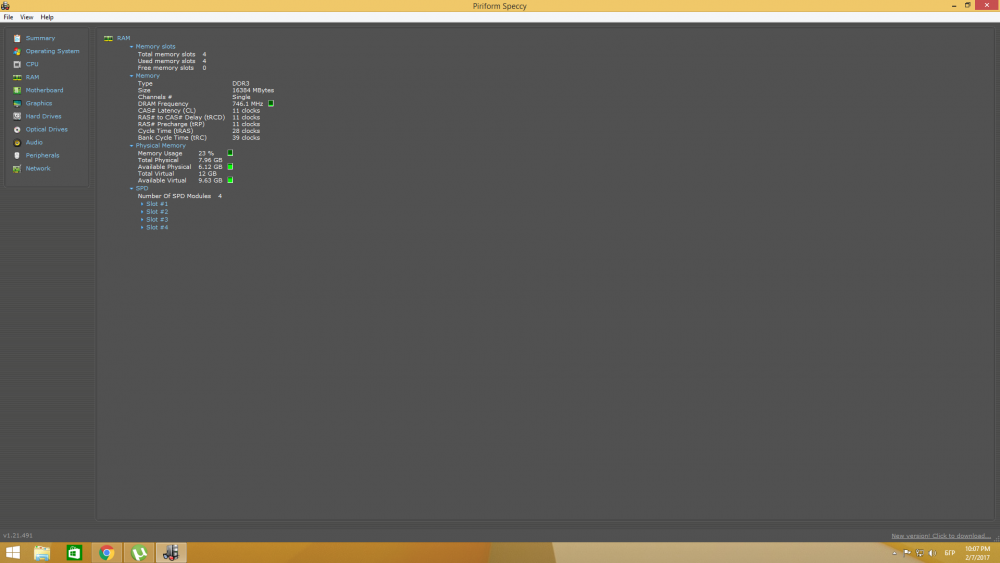Switch keyboard language БГР indicator
Image resolution: width=1000 pixels, height=563 pixels.
(x=950, y=553)
